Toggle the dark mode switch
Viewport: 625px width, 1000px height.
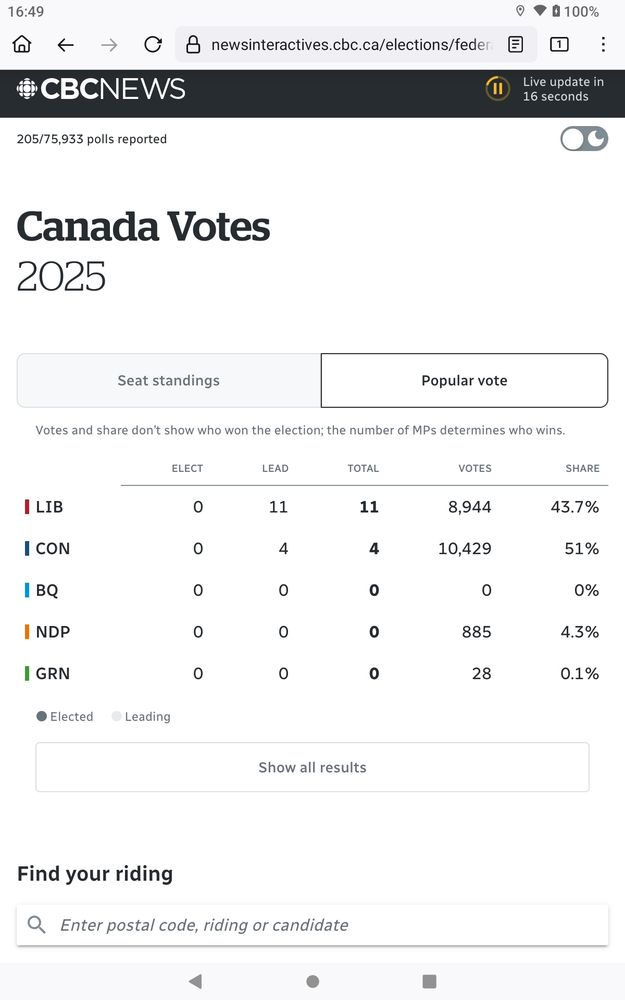tap(584, 139)
